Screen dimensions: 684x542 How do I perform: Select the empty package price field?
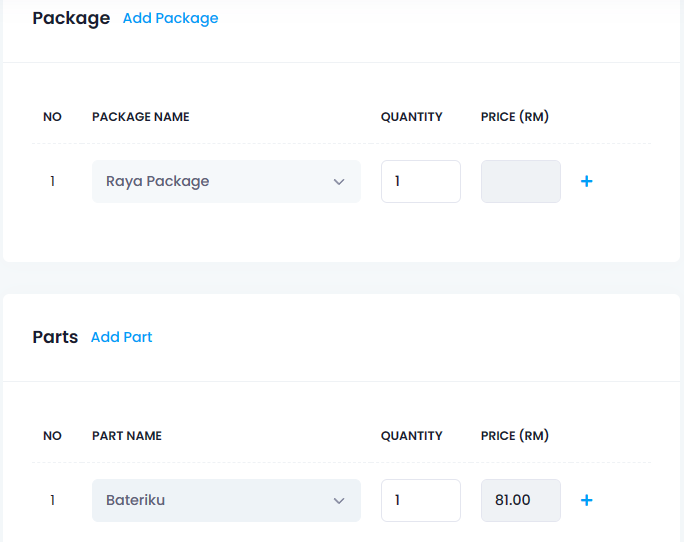[521, 182]
